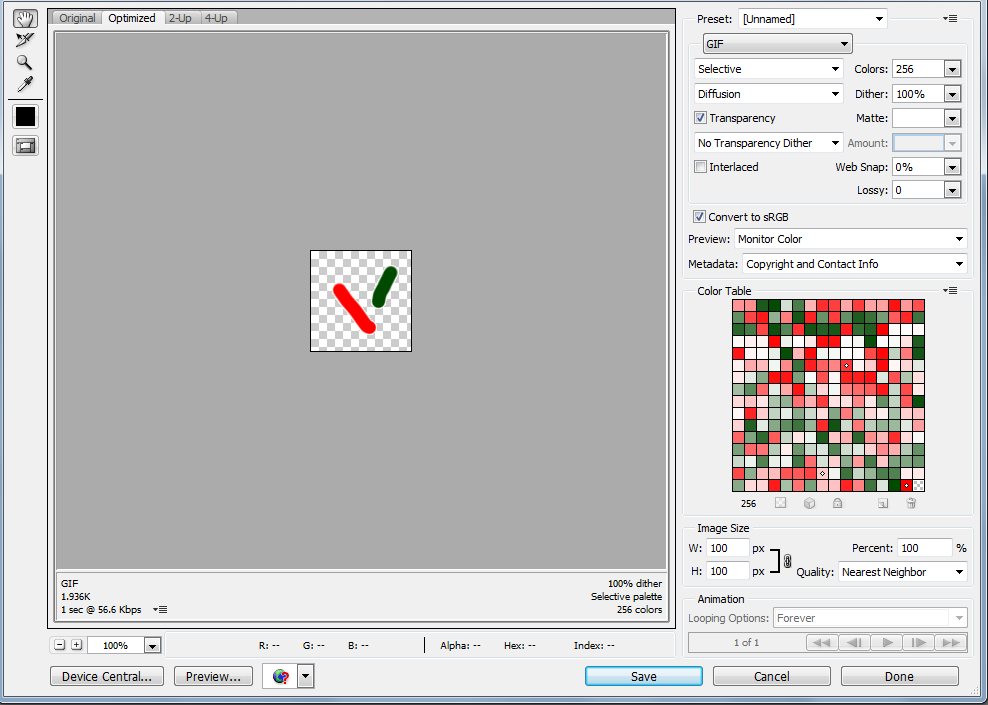Viewport: 988px width, 705px height.
Task: Open the Preset dropdown
Action: point(813,19)
